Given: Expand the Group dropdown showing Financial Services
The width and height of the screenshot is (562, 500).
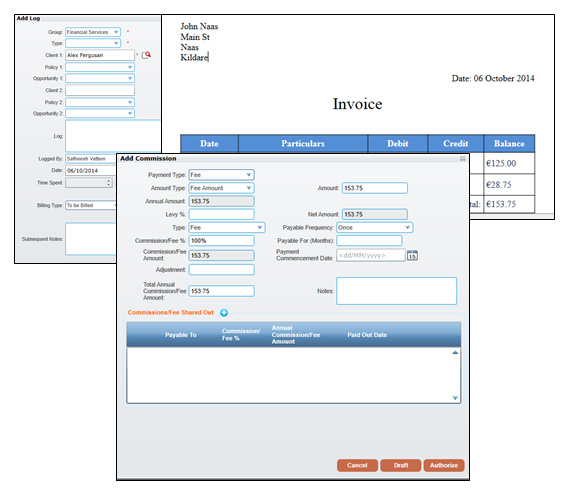Looking at the screenshot, I should point(93,32).
